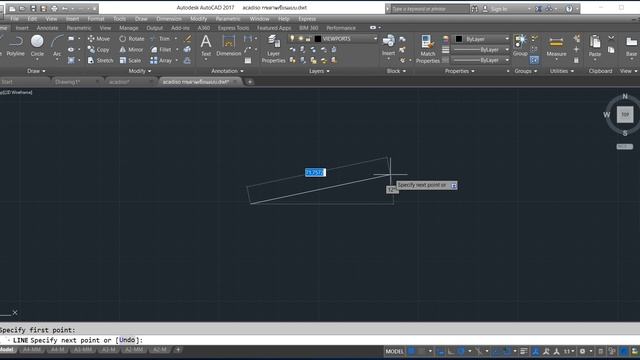Click the Help question mark icon
Image resolution: width=640 pixels, height=360 pixels.
[x=569, y=9]
